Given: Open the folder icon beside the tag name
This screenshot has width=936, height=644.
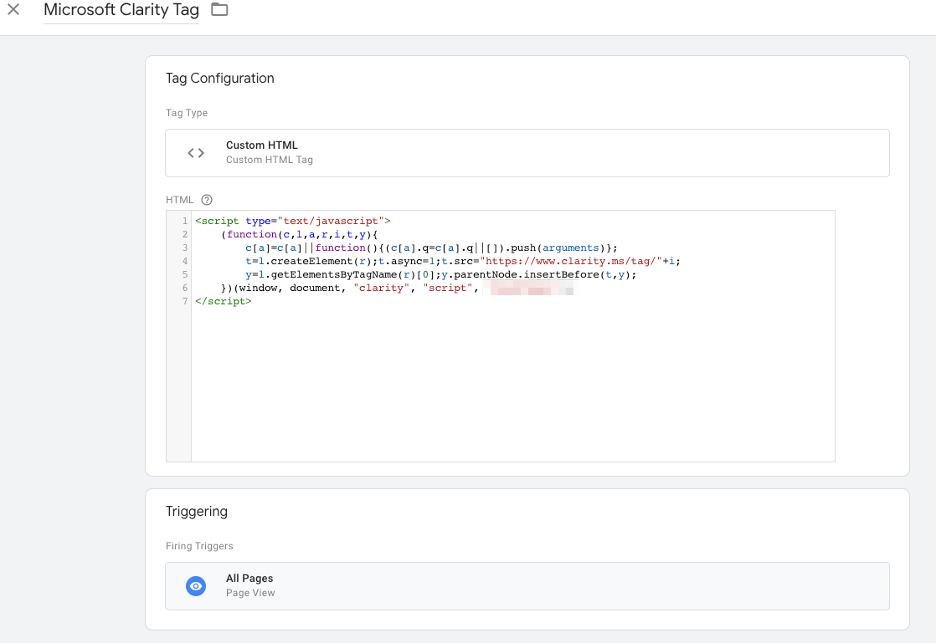Looking at the screenshot, I should tap(220, 10).
